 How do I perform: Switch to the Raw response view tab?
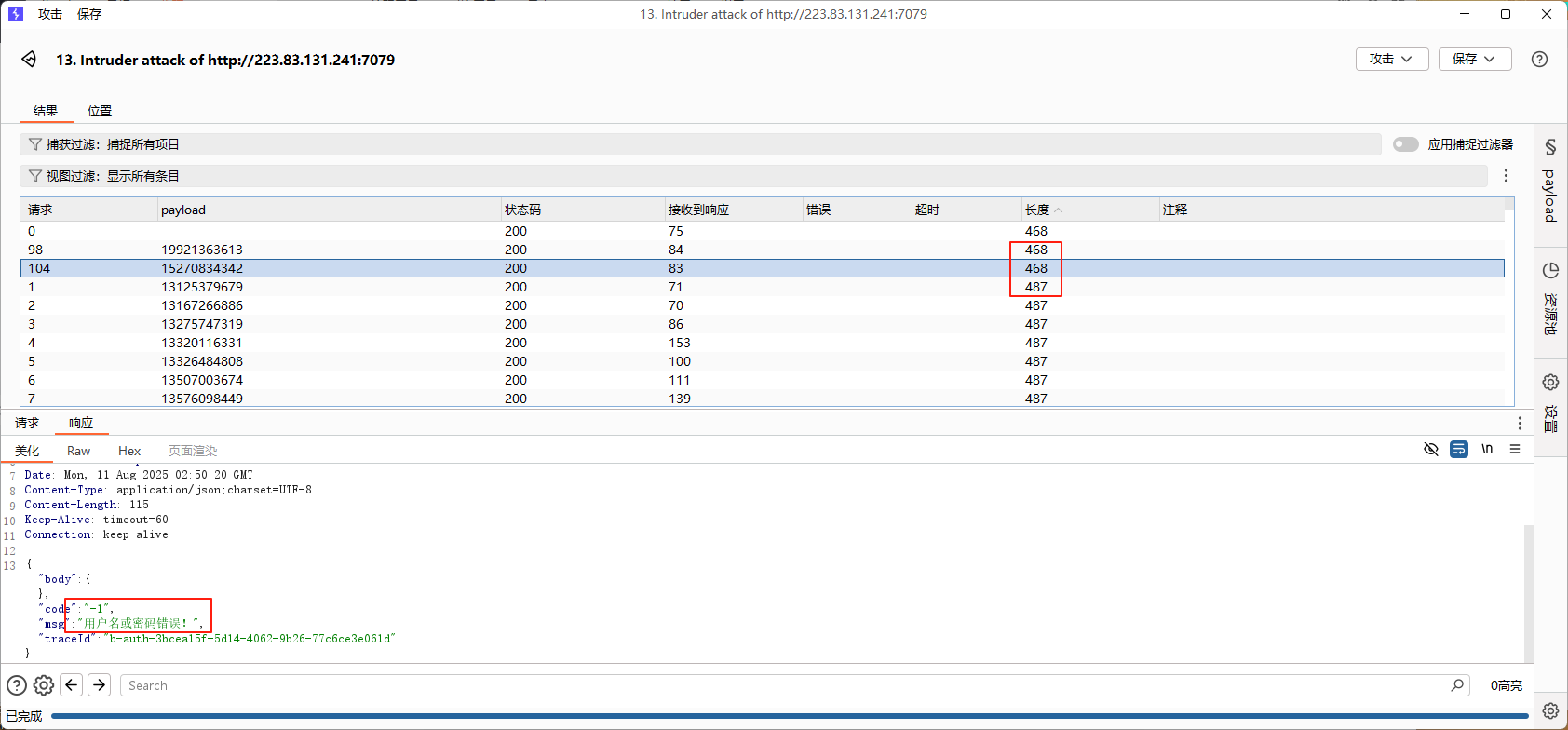[79, 451]
